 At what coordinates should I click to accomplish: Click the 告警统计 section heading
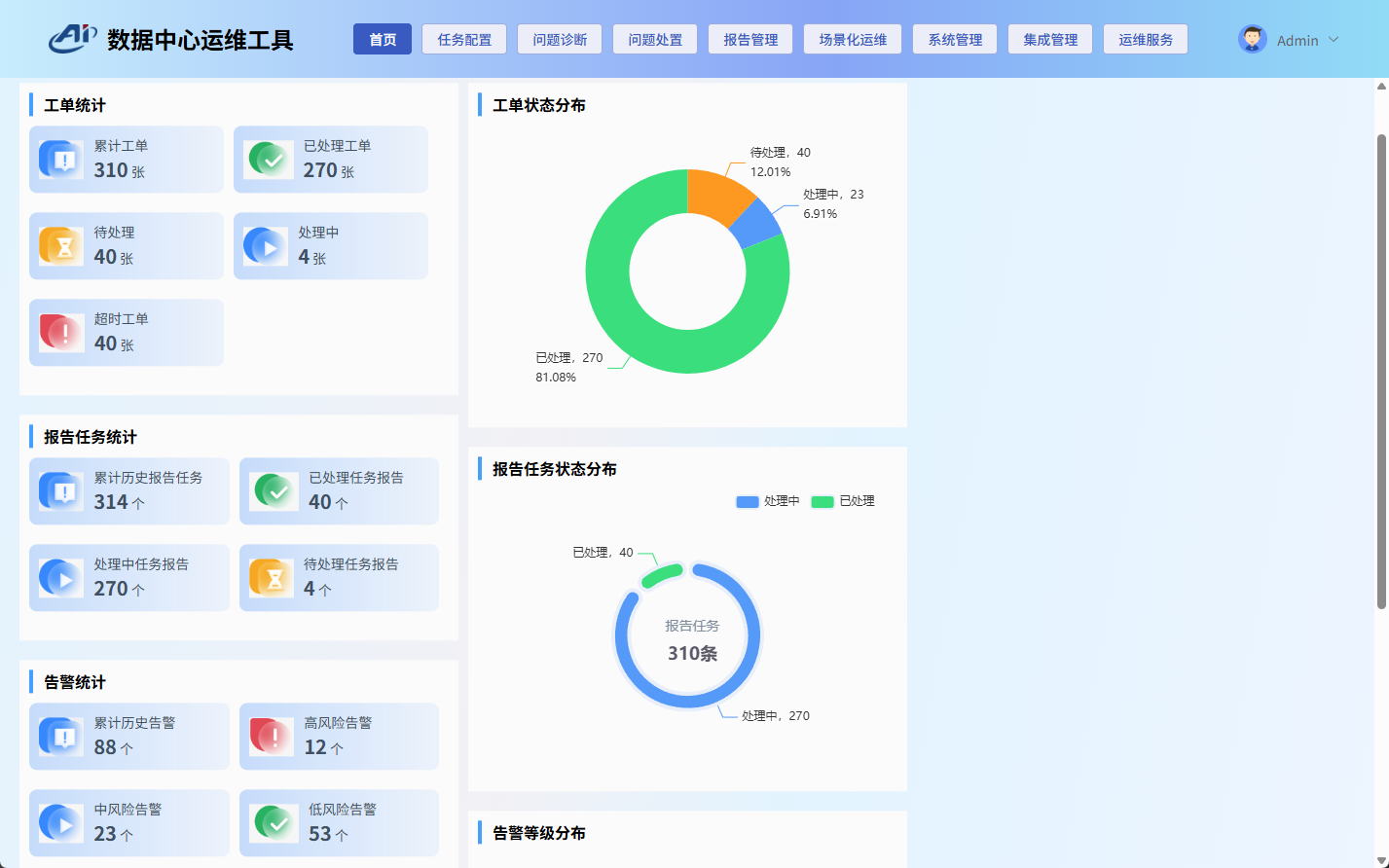pos(75,682)
